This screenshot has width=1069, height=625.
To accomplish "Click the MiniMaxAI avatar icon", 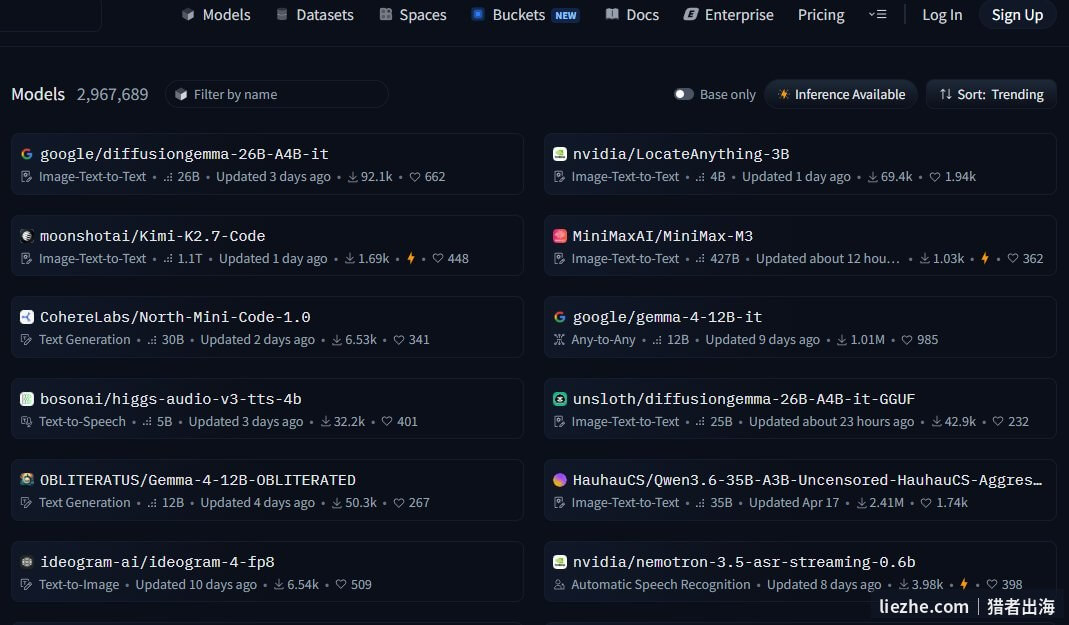I will pyautogui.click(x=560, y=236).
